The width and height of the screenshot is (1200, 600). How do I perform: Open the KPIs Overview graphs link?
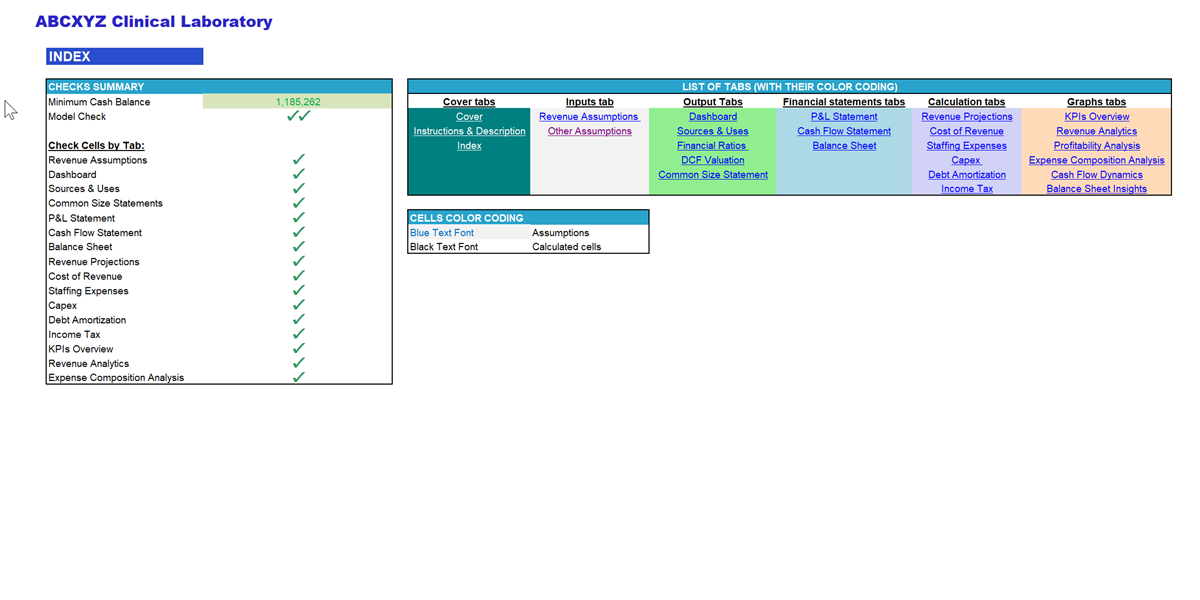point(1096,116)
